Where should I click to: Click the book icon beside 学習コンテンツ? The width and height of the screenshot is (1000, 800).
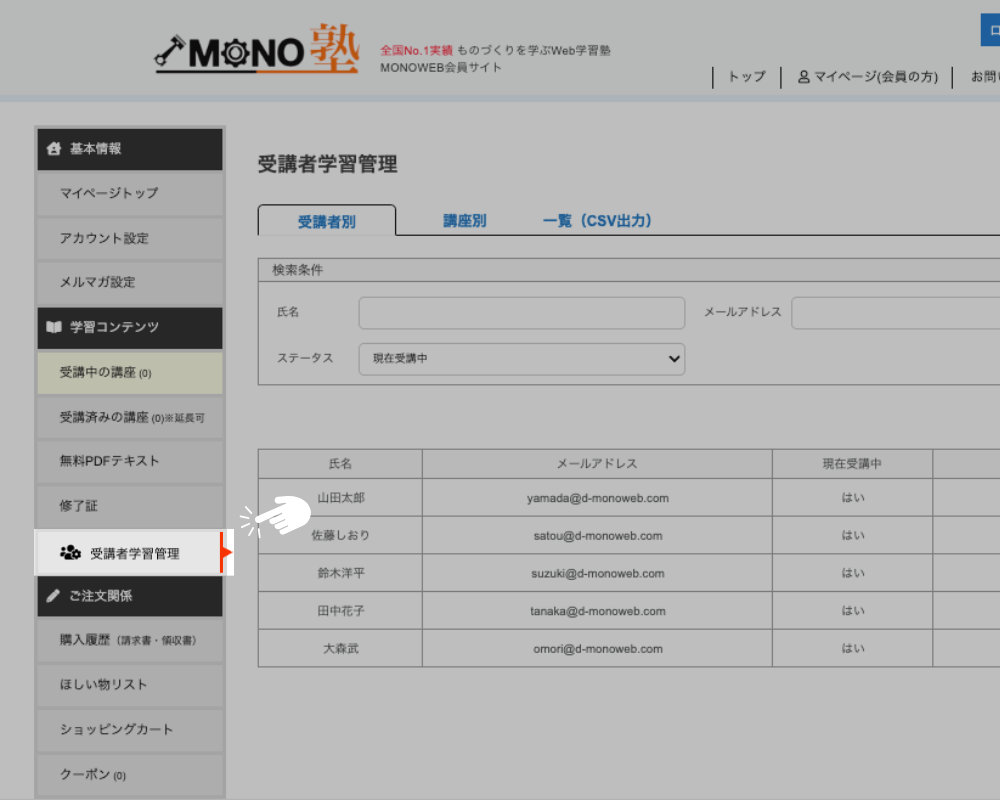(x=54, y=327)
